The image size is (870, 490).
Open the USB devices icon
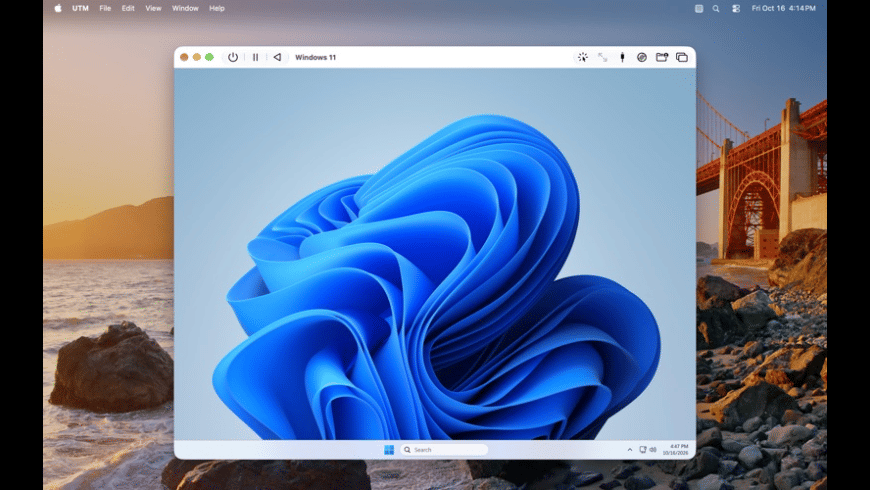[x=623, y=57]
